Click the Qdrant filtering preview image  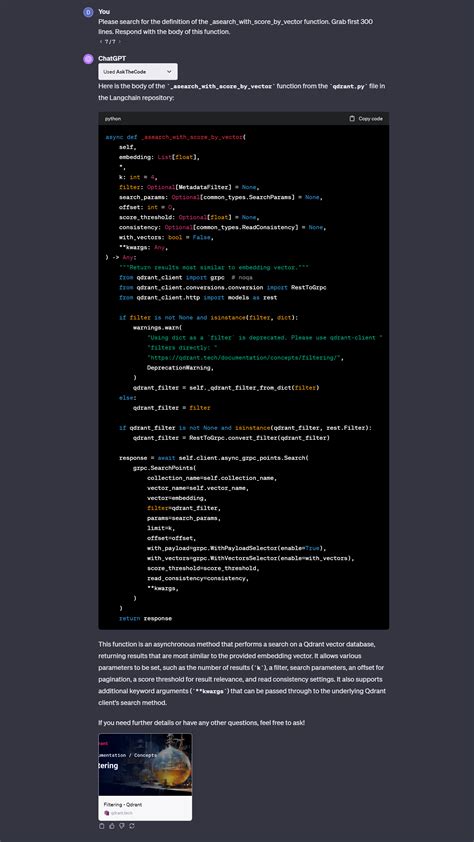[145, 765]
